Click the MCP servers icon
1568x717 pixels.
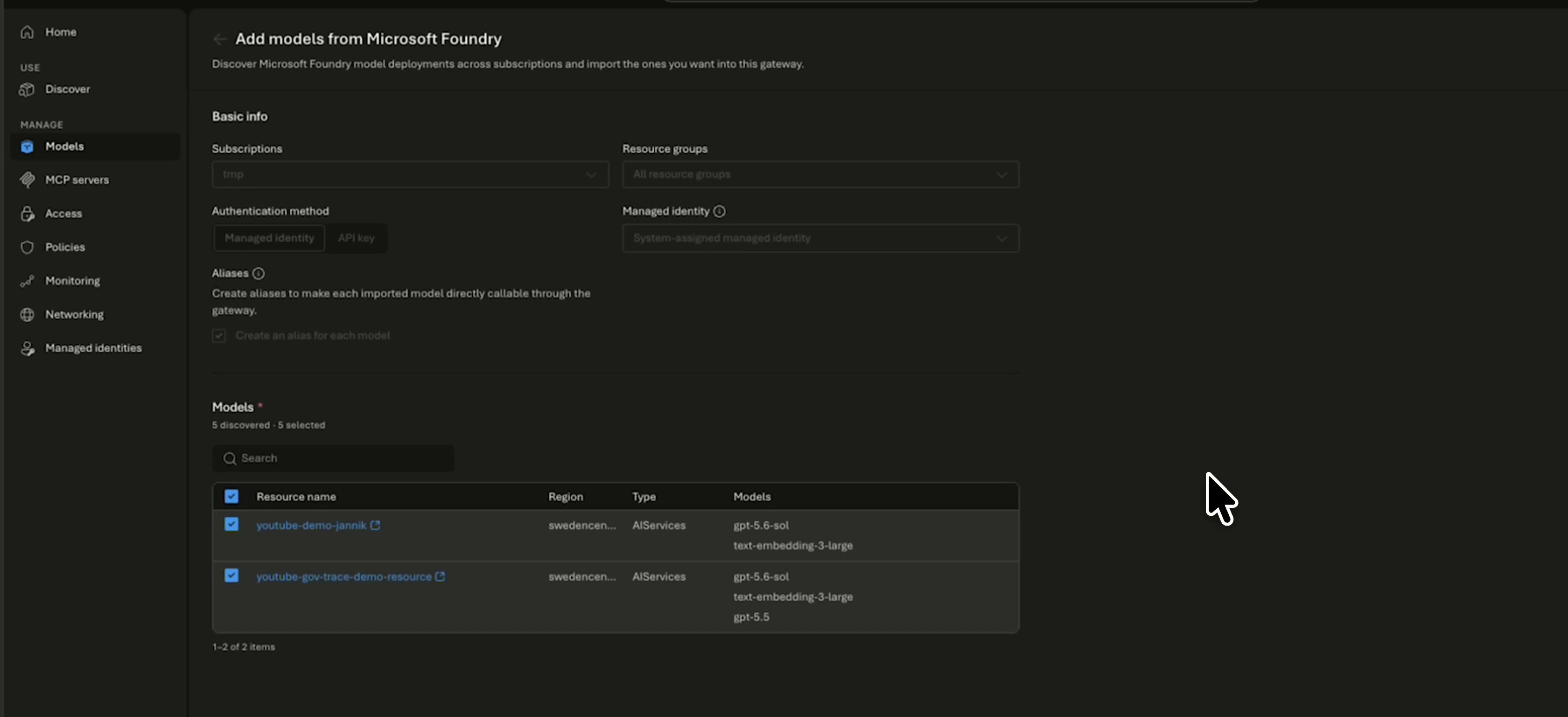click(x=27, y=180)
